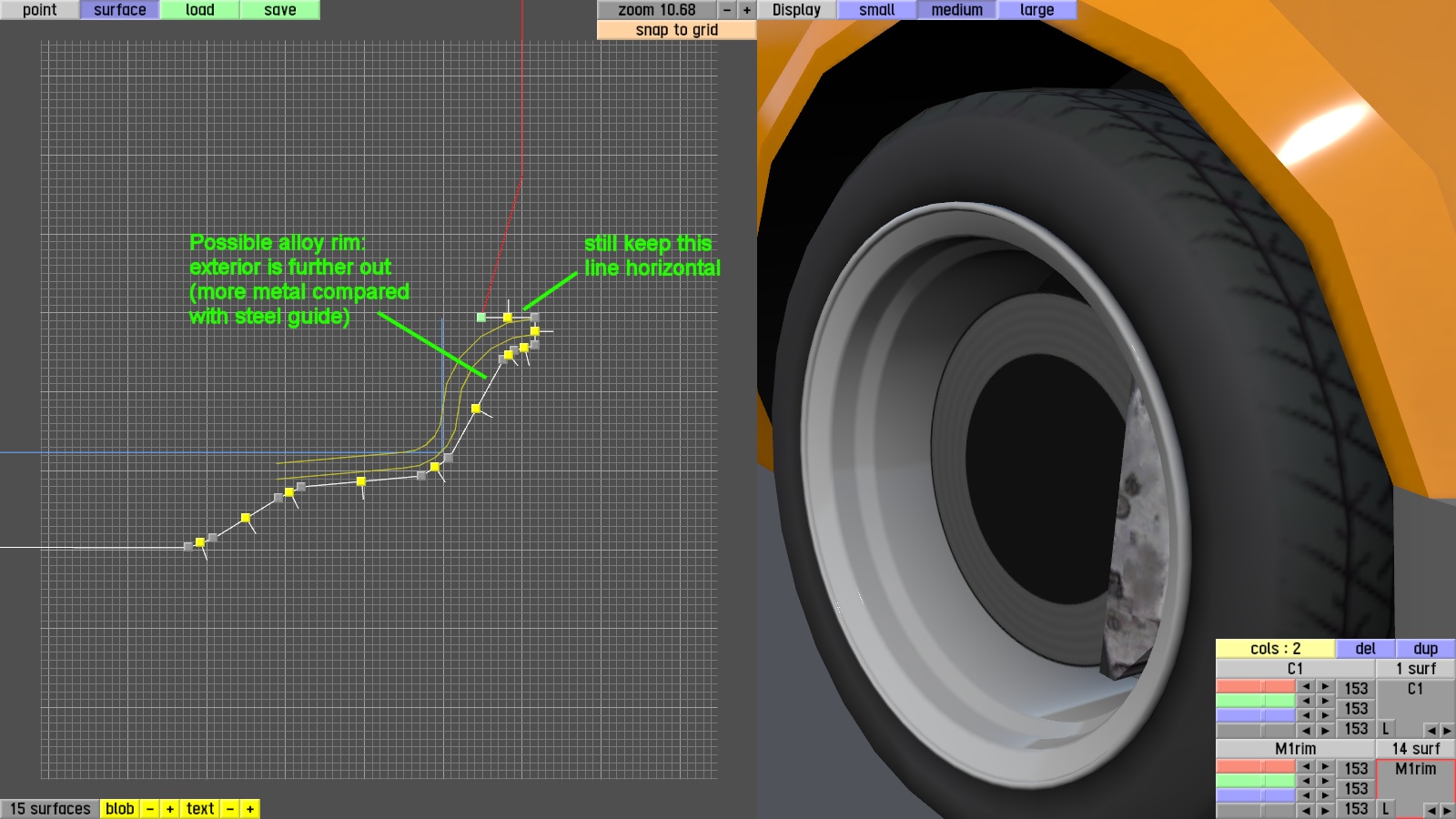
Task: Toggle the L button for C1
Action: pyautogui.click(x=1385, y=729)
